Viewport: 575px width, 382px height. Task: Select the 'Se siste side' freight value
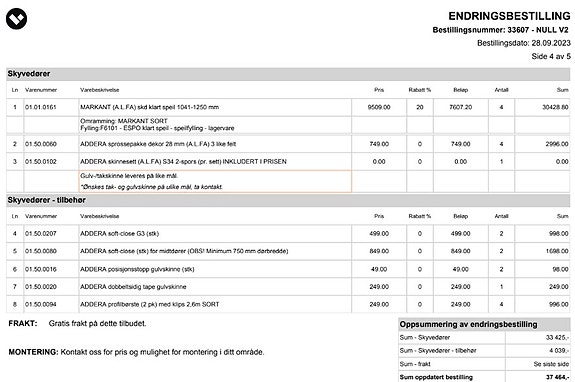click(551, 364)
